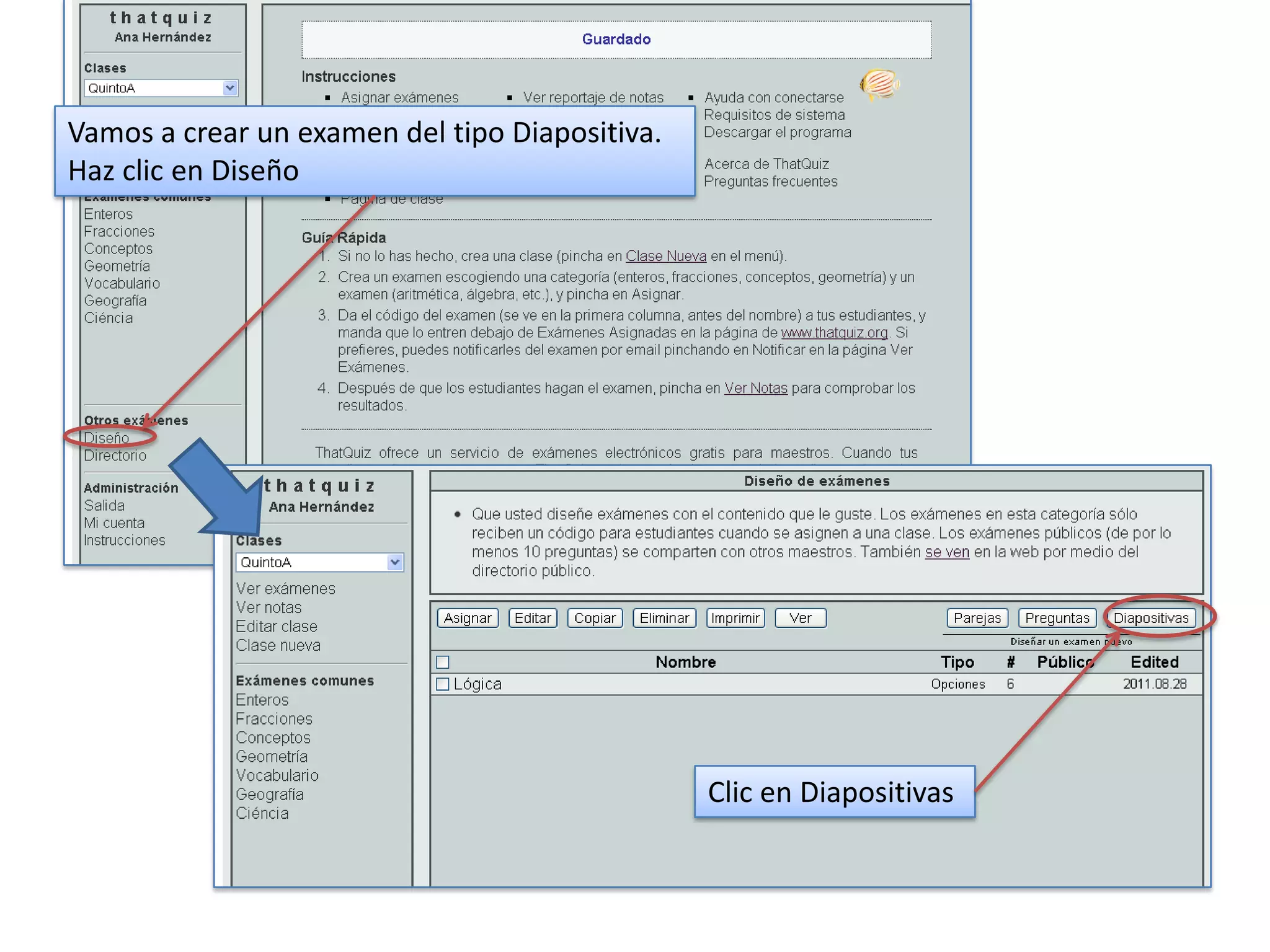Open Editar clase in the Diseño window sidebar

pyautogui.click(x=277, y=626)
